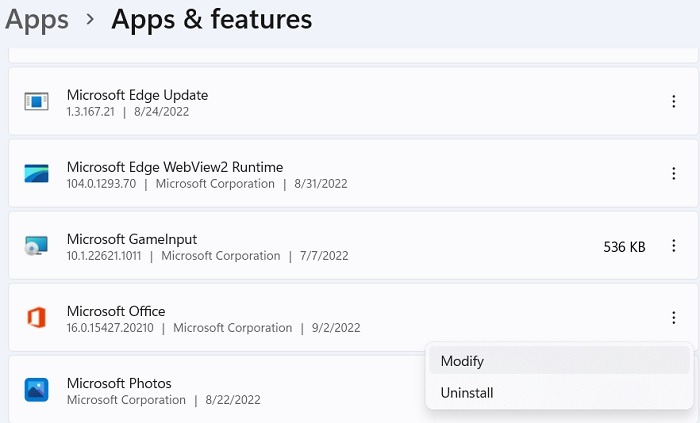Select the Microsoft Office entry name
Screen dimensions: 700x423
tap(116, 311)
